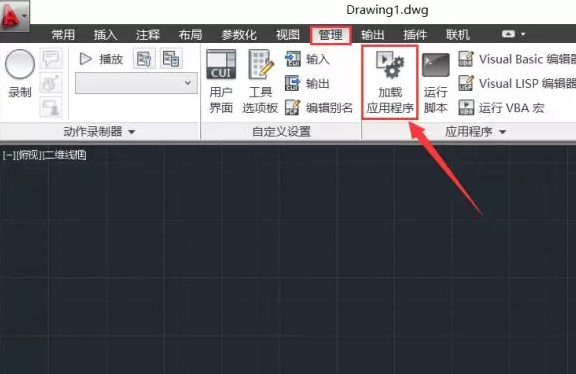The image size is (576, 374).
Task: Click Edit Aliases (编辑别名) button
Action: click(319, 108)
